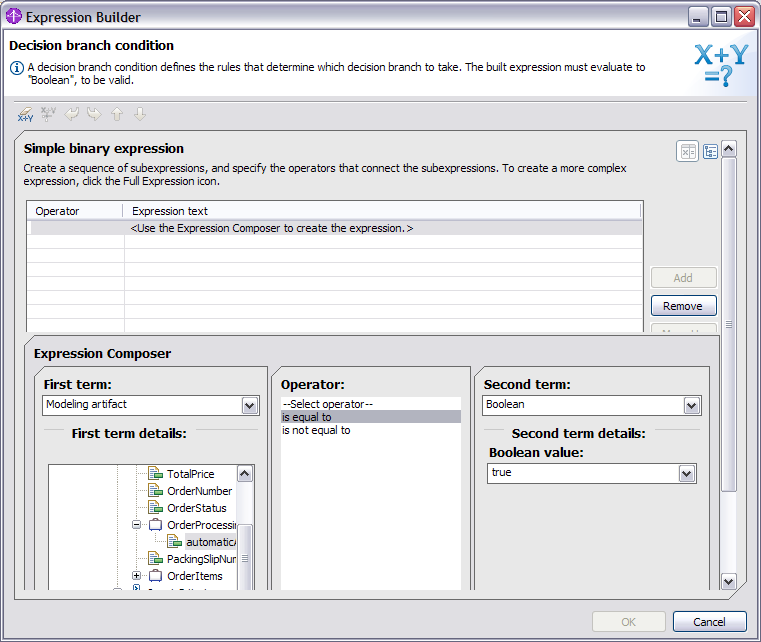
Task: Select OrderStatus in the tree
Action: point(197,508)
